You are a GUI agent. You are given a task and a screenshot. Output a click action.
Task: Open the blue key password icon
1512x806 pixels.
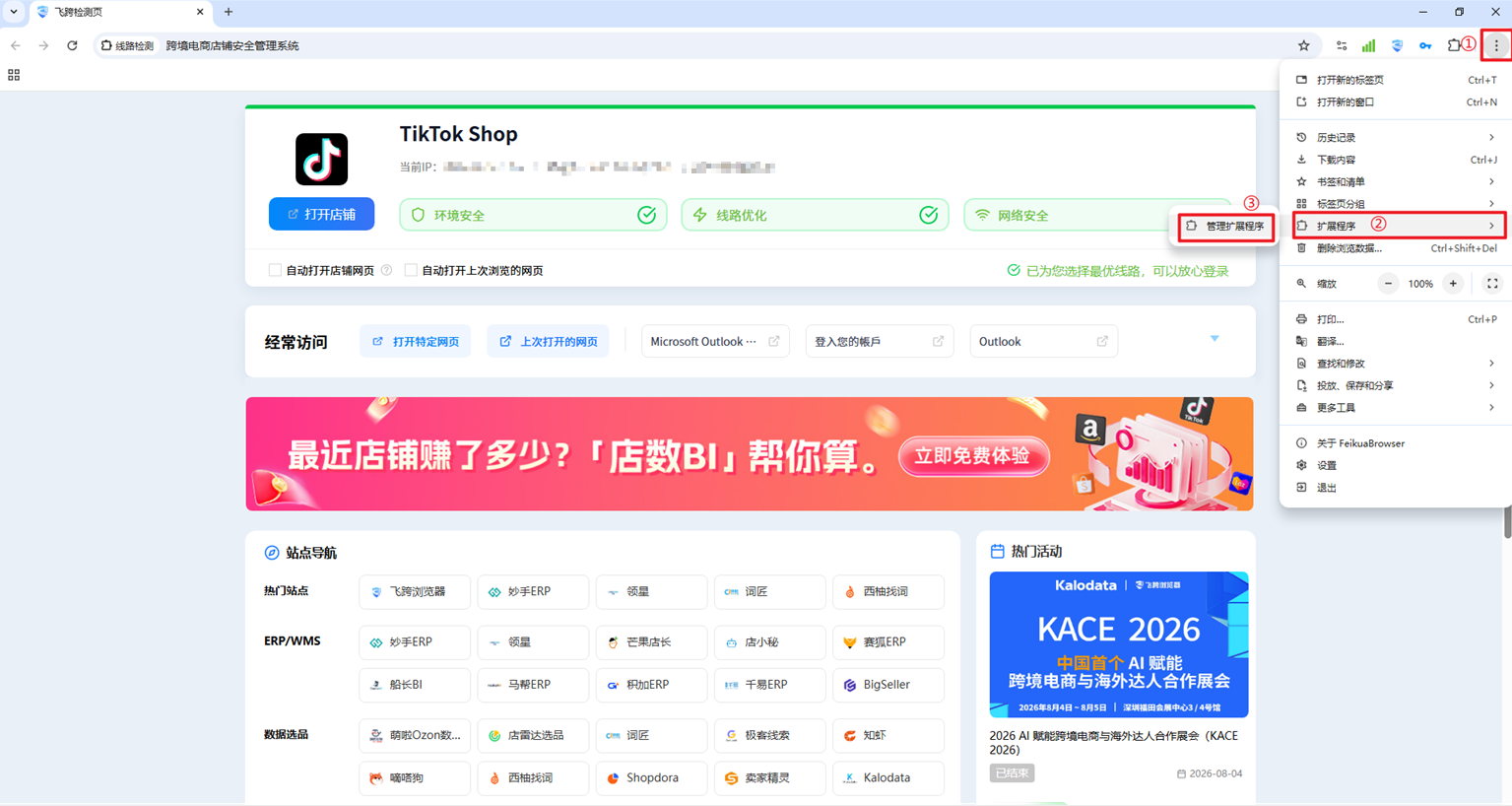click(x=1425, y=45)
